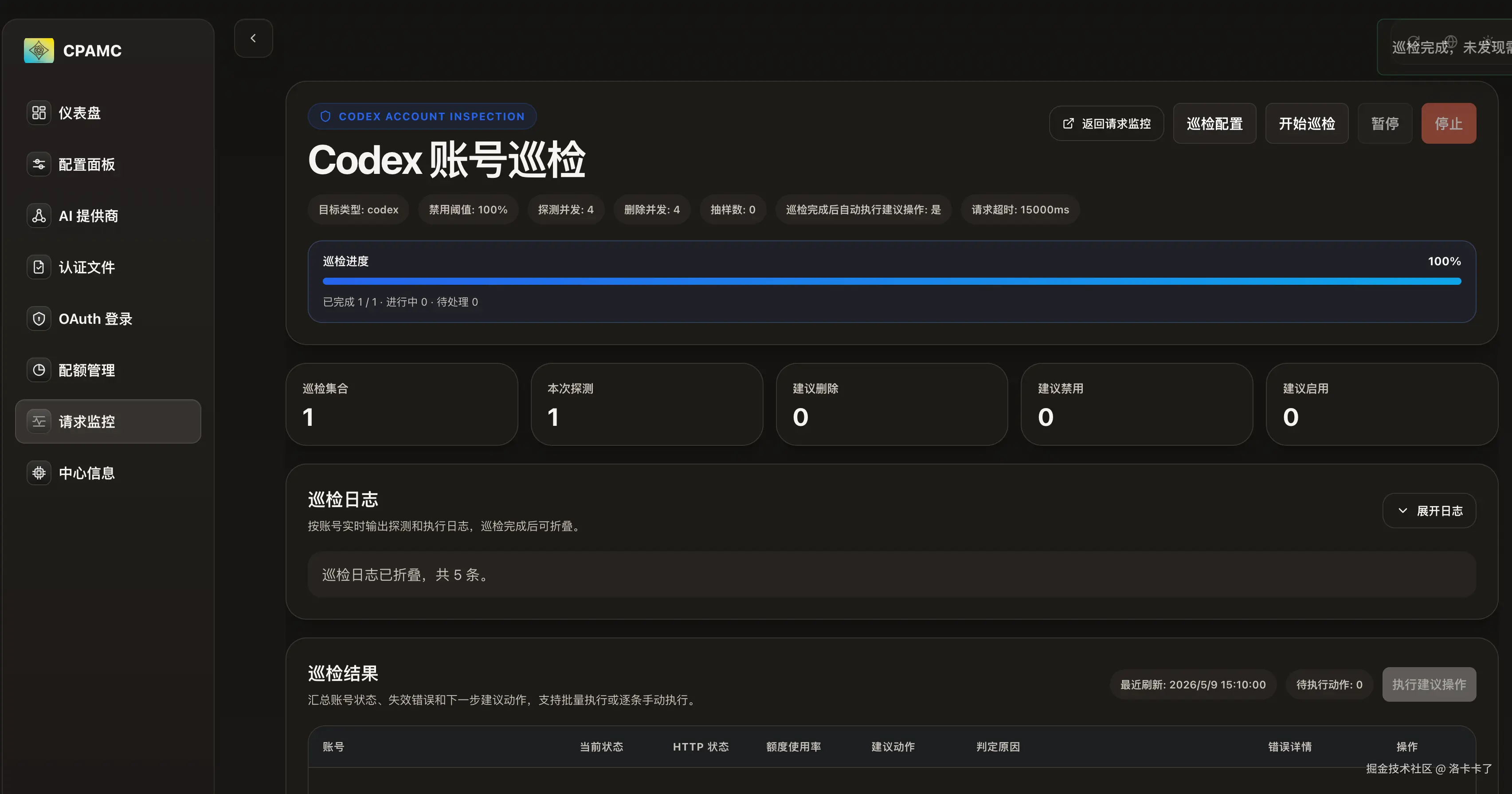The width and height of the screenshot is (1512, 794).
Task: Collapse the sidebar with the chevron button
Action: tap(254, 38)
